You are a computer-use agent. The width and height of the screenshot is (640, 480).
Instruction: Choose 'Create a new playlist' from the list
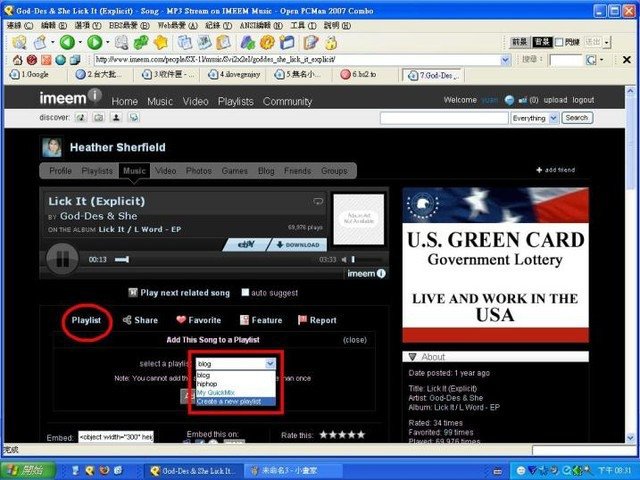(x=236, y=402)
